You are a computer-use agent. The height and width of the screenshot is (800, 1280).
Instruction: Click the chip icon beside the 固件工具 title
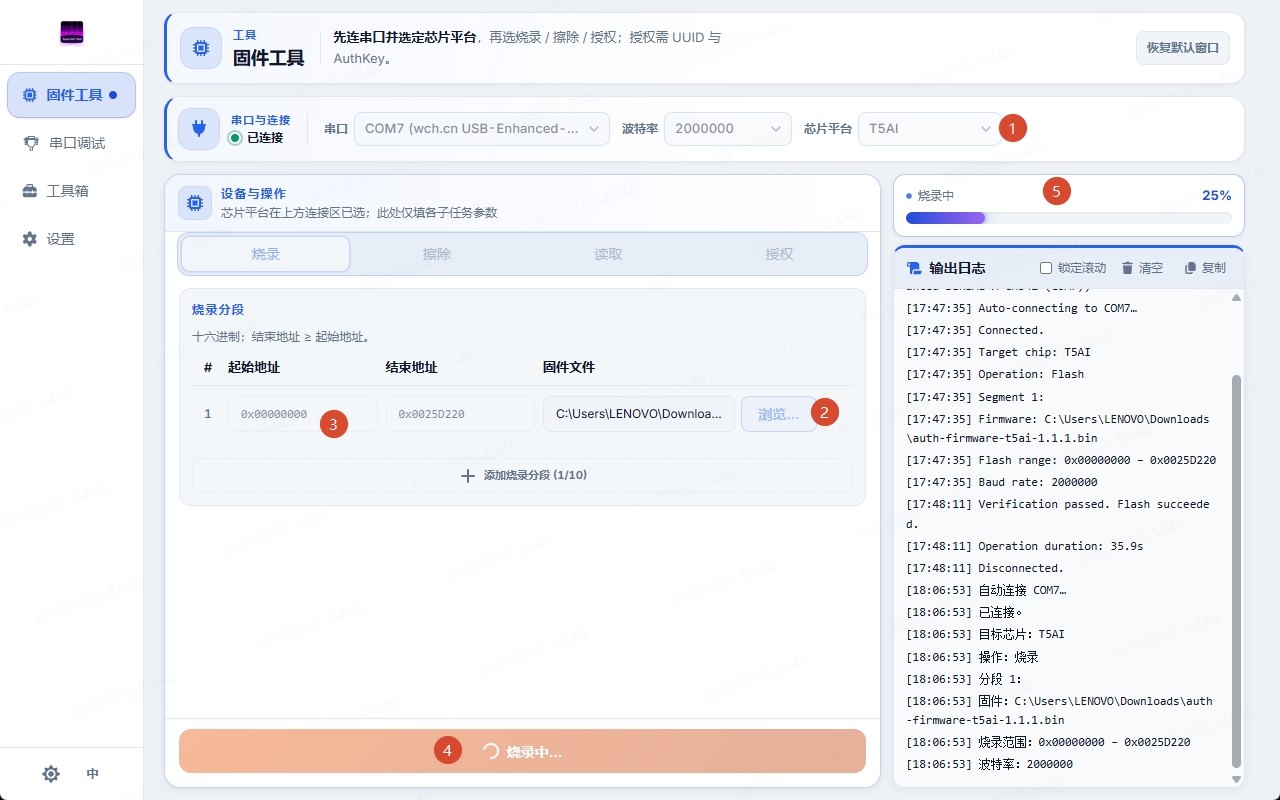[201, 48]
